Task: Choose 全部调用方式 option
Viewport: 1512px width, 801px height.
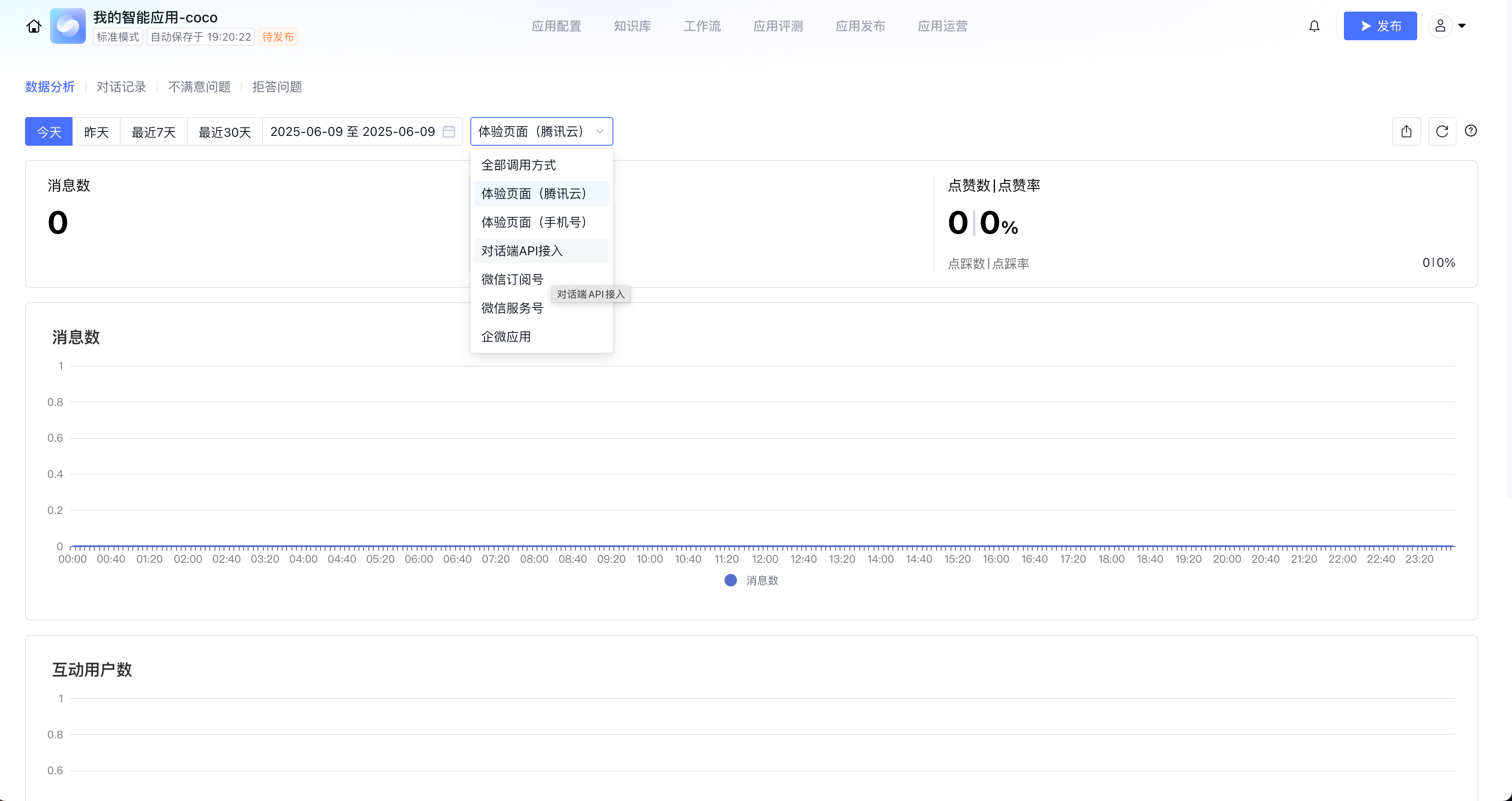Action: point(518,165)
